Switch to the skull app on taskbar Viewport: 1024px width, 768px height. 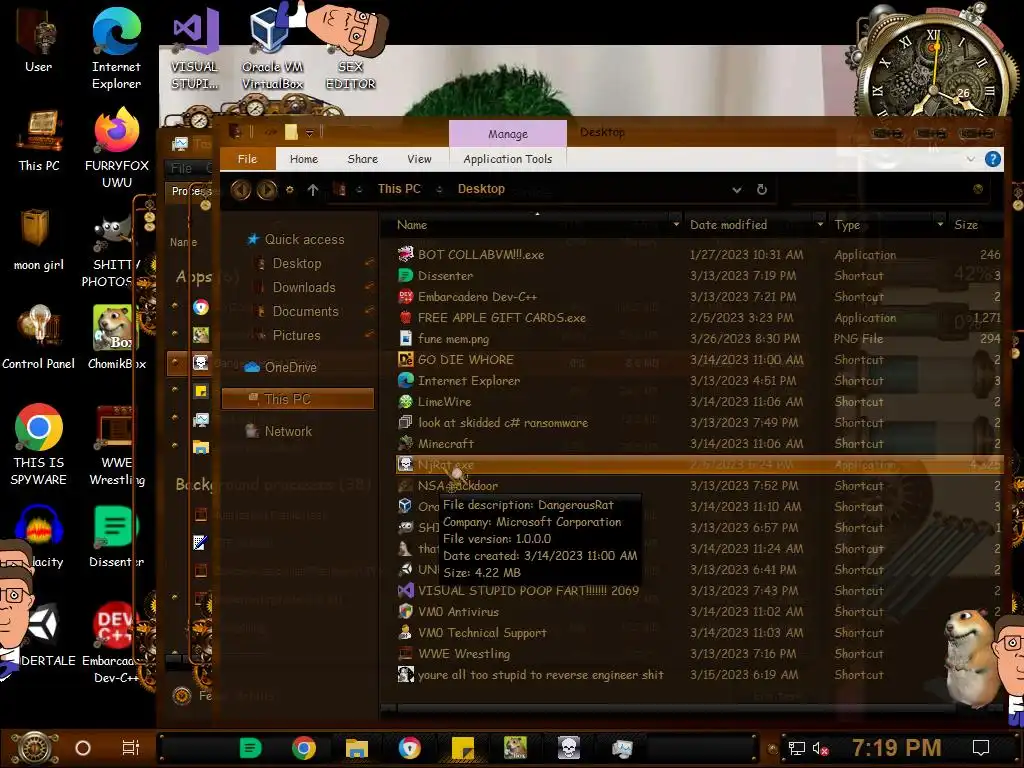pyautogui.click(x=569, y=748)
